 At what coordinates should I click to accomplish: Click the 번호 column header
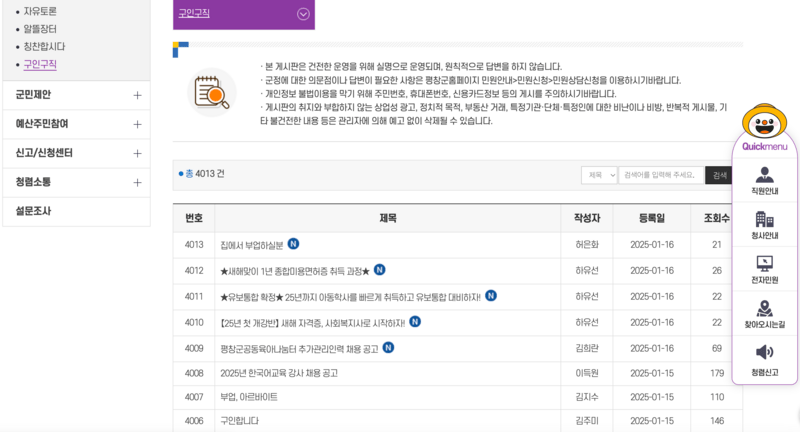click(194, 218)
